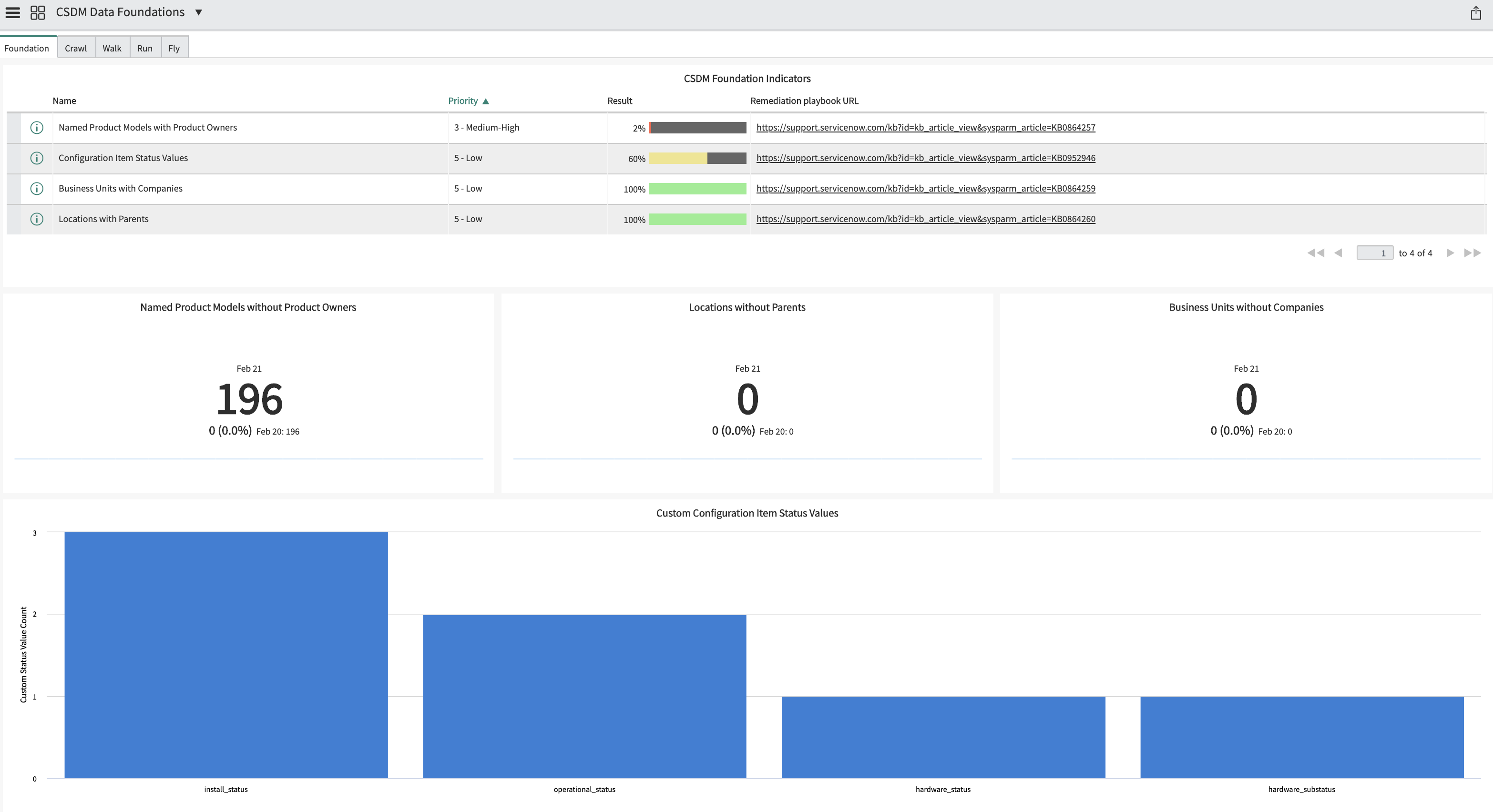
Task: Jump to last page of indicators
Action: (1472, 253)
